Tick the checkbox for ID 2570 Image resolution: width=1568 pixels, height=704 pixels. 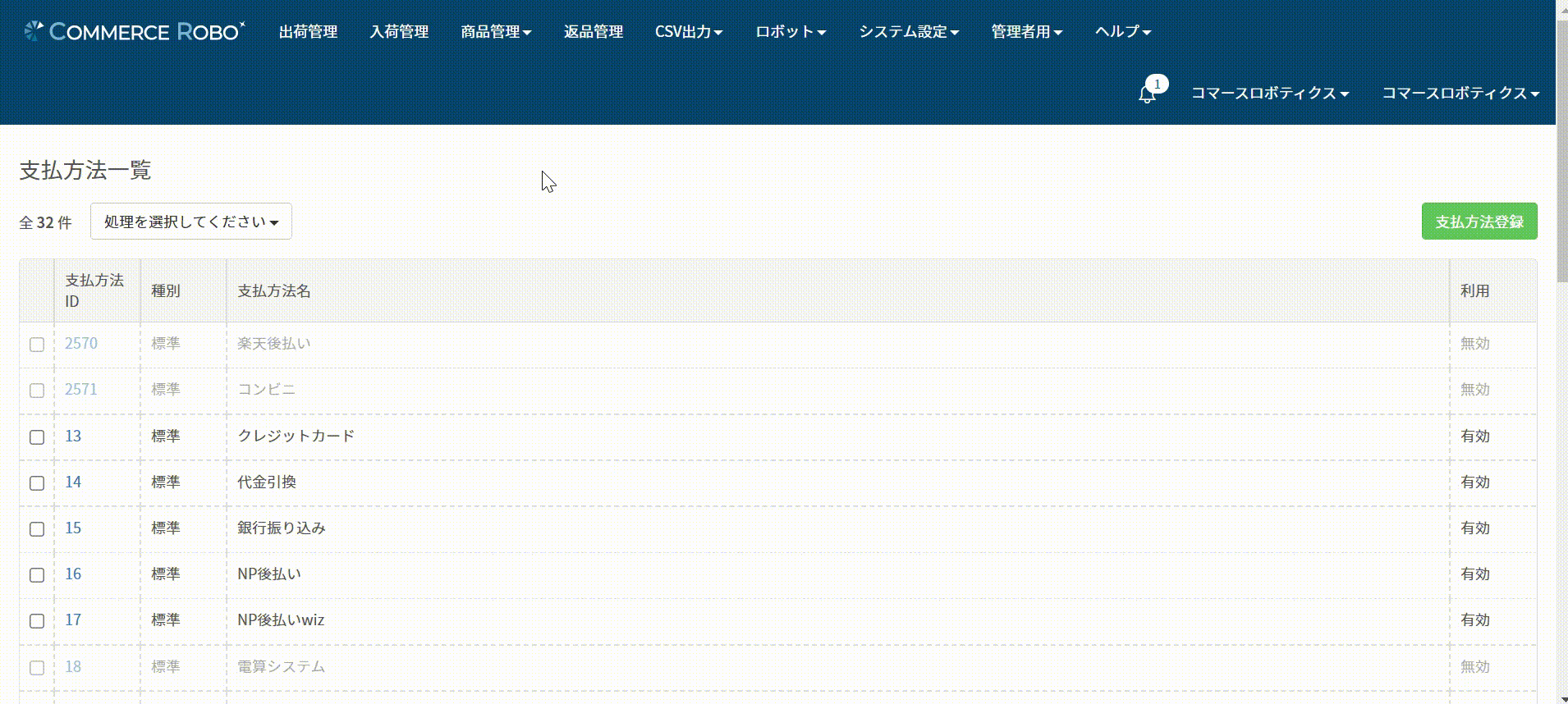[37, 345]
